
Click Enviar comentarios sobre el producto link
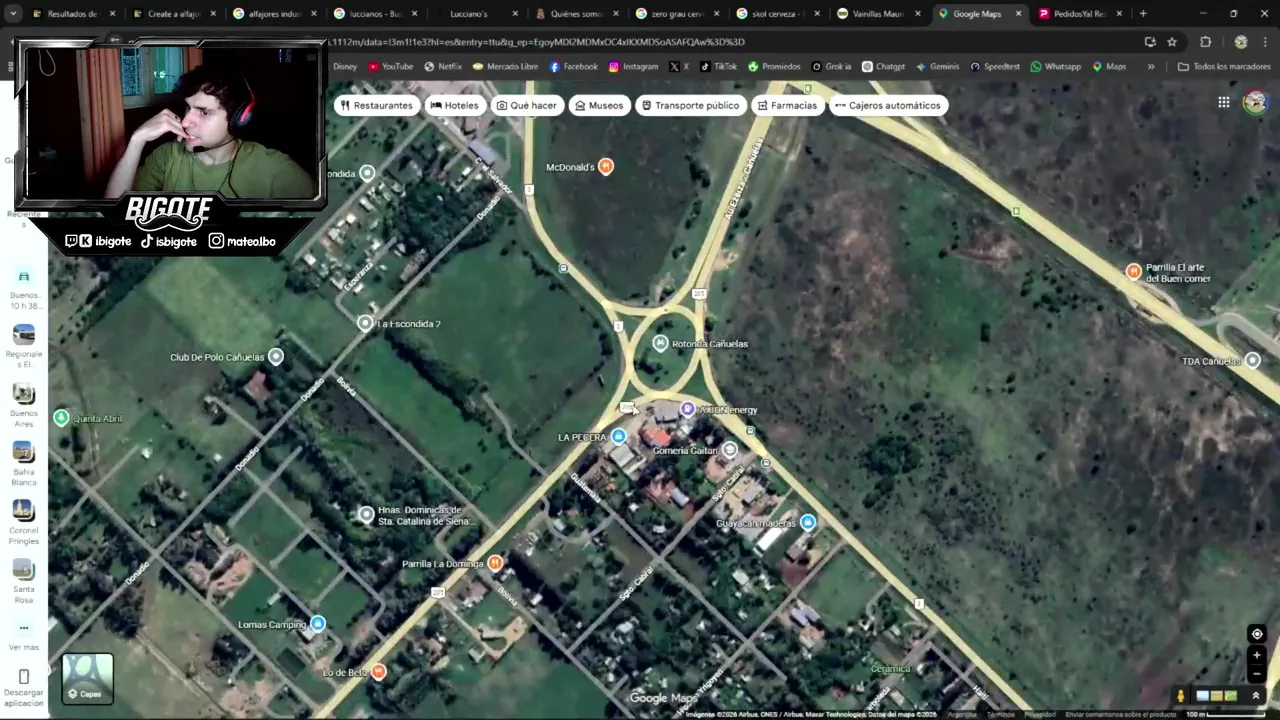[x=1120, y=714]
